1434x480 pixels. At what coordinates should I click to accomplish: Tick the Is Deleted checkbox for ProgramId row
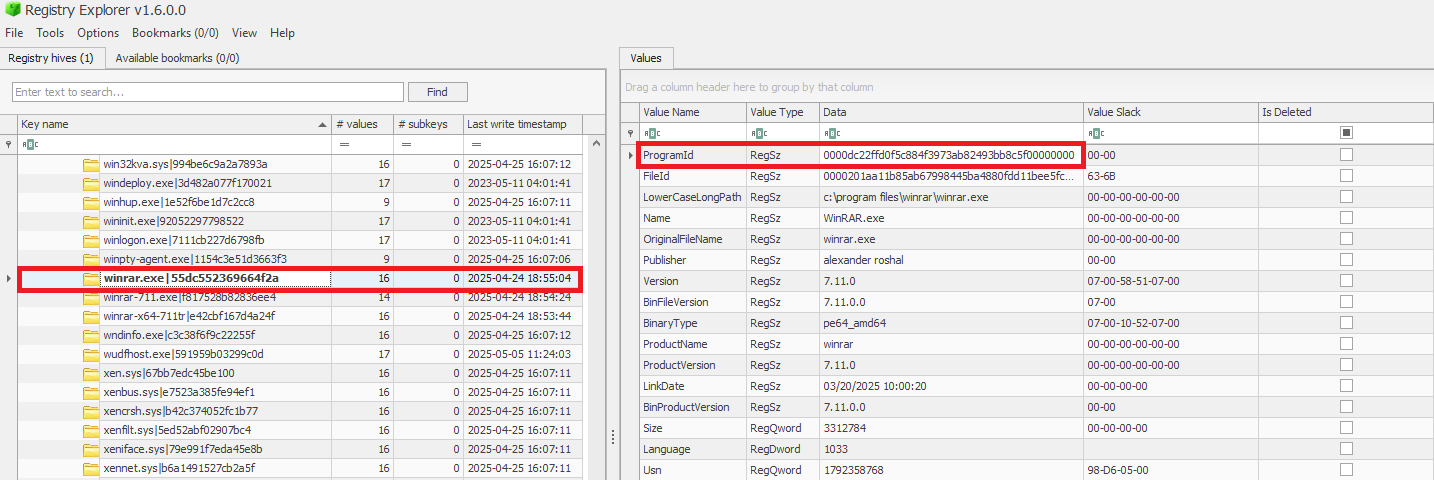[x=1346, y=155]
